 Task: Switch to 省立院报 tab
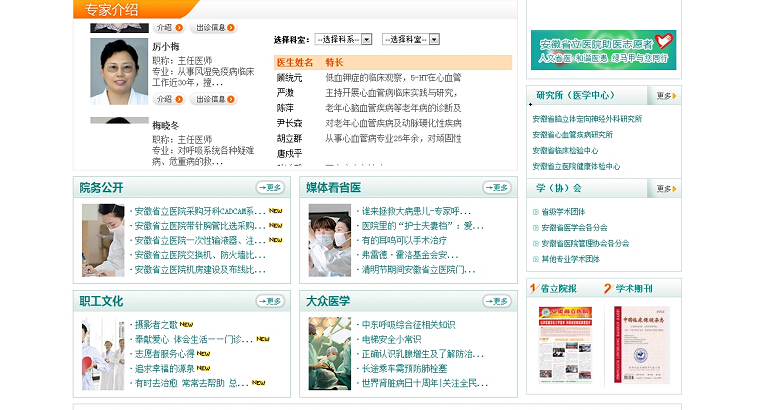coord(558,289)
